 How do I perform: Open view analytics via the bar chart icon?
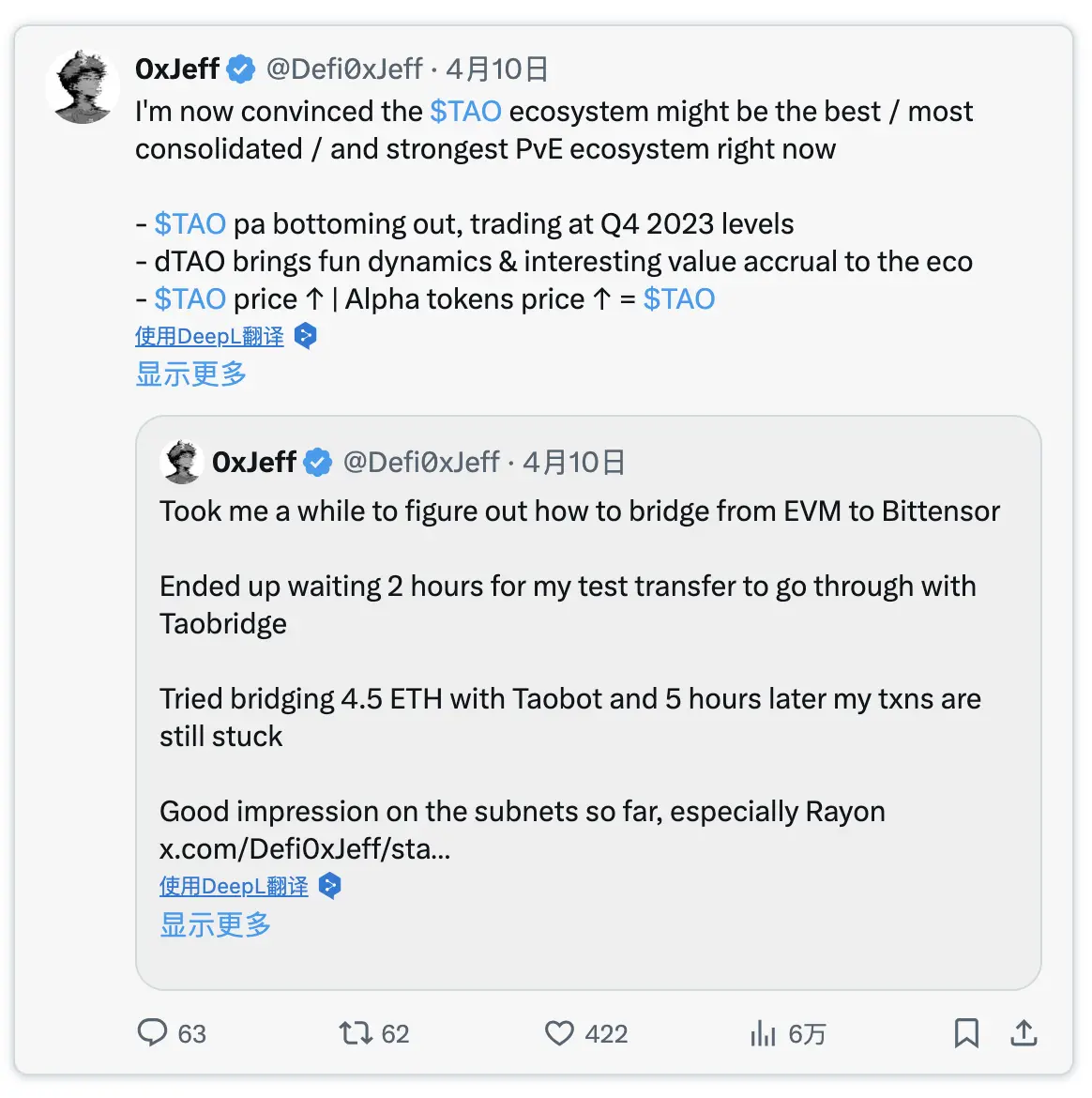click(763, 1033)
